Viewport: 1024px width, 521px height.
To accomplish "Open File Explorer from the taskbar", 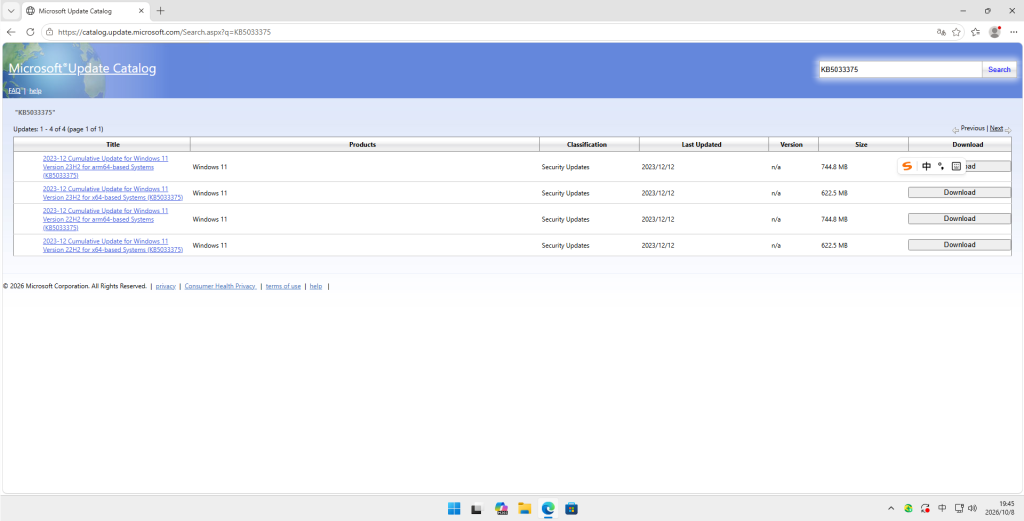I will coord(524,509).
